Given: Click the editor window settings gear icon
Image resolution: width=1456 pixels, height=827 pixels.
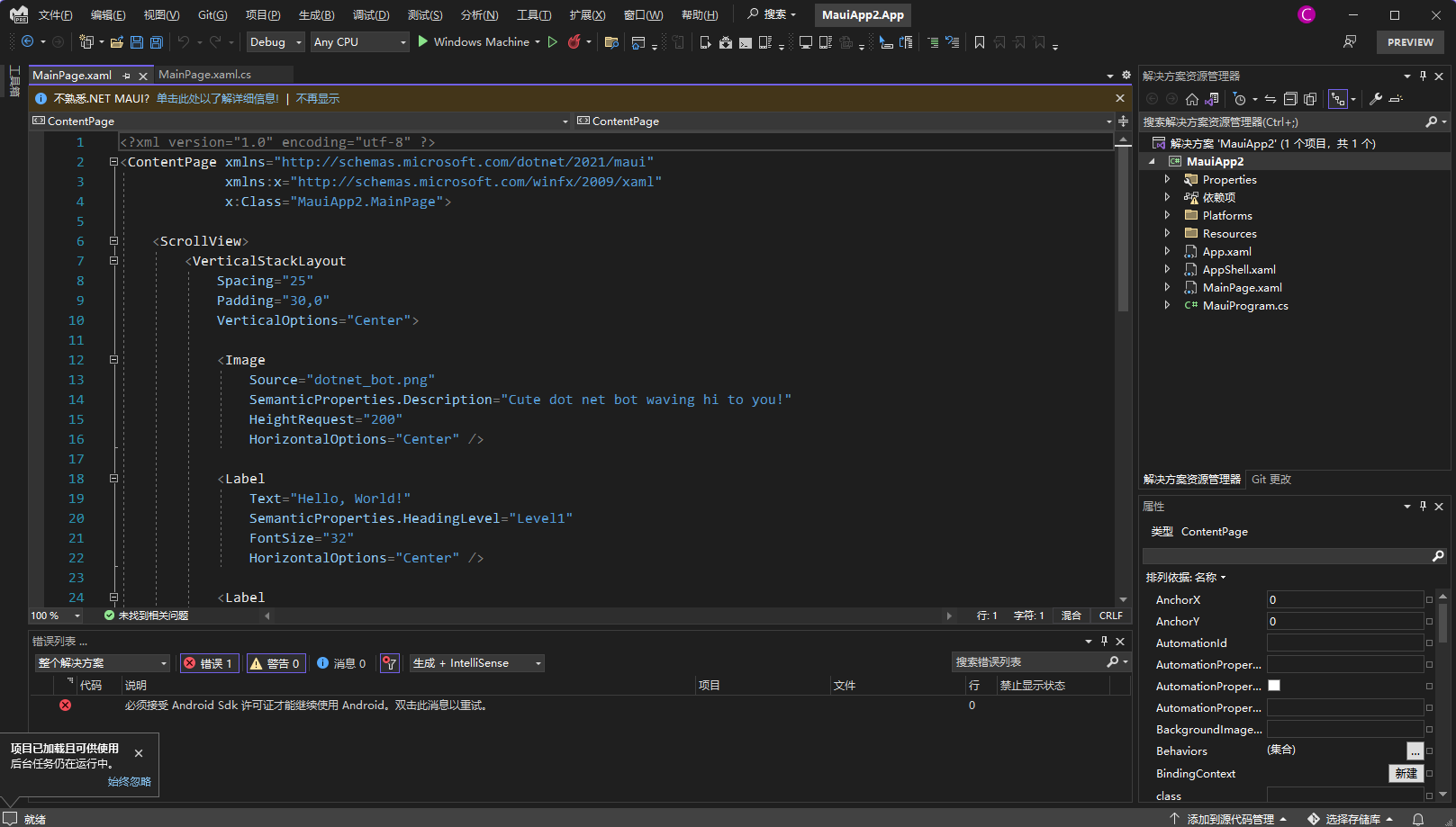Looking at the screenshot, I should pyautogui.click(x=1126, y=76).
